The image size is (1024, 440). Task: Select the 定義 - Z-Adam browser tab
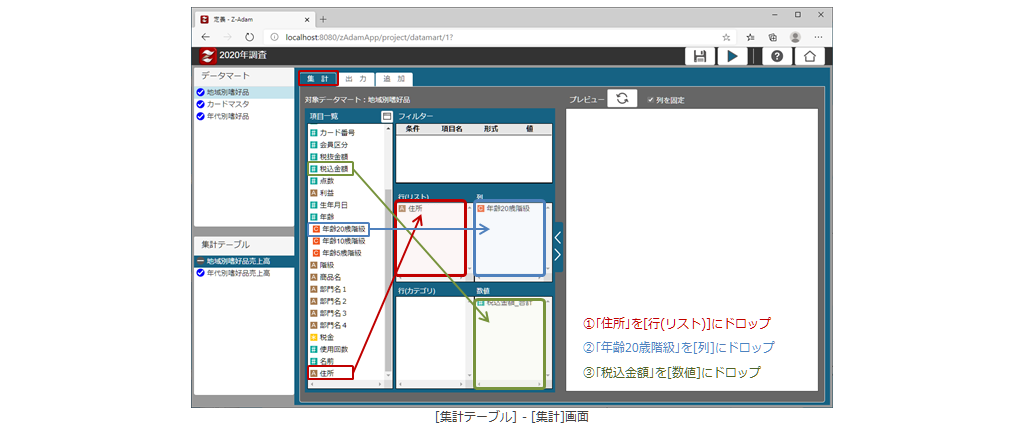(x=257, y=19)
